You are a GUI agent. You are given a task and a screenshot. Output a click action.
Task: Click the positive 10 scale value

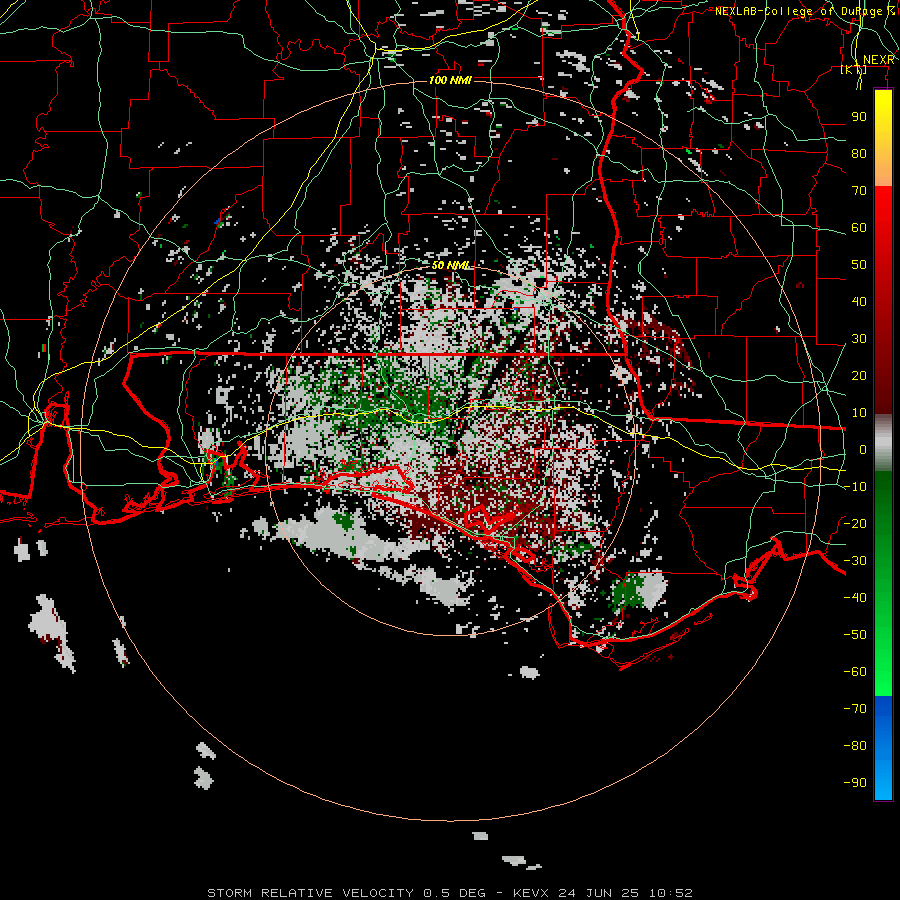pos(859,413)
